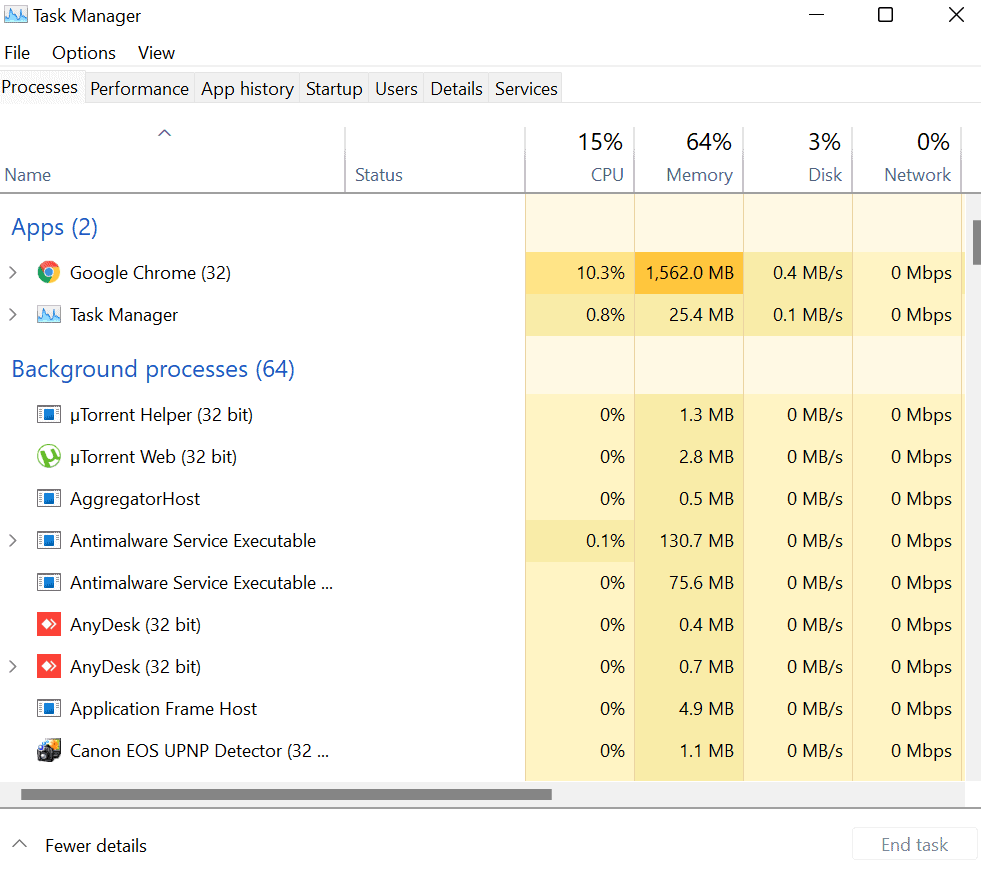Switch to the Performance tab
This screenshot has width=981, height=871.
pyautogui.click(x=140, y=89)
